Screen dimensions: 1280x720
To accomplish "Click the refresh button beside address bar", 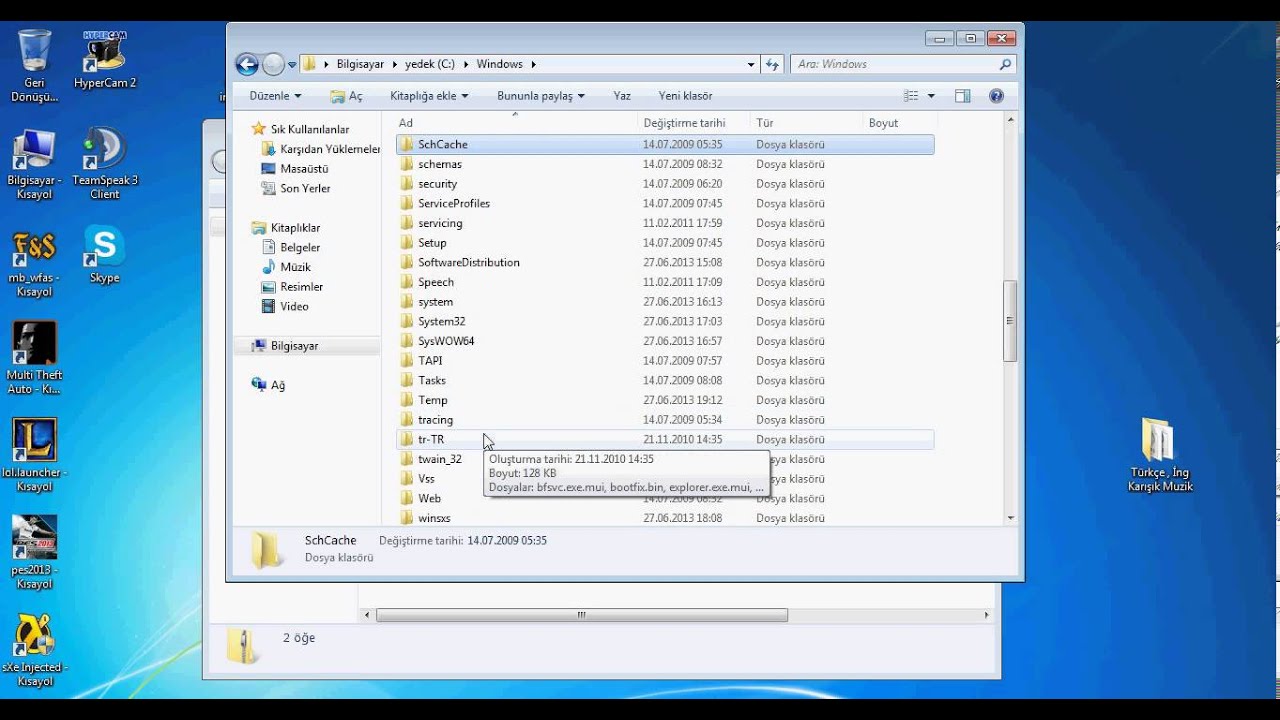I will coord(772,64).
